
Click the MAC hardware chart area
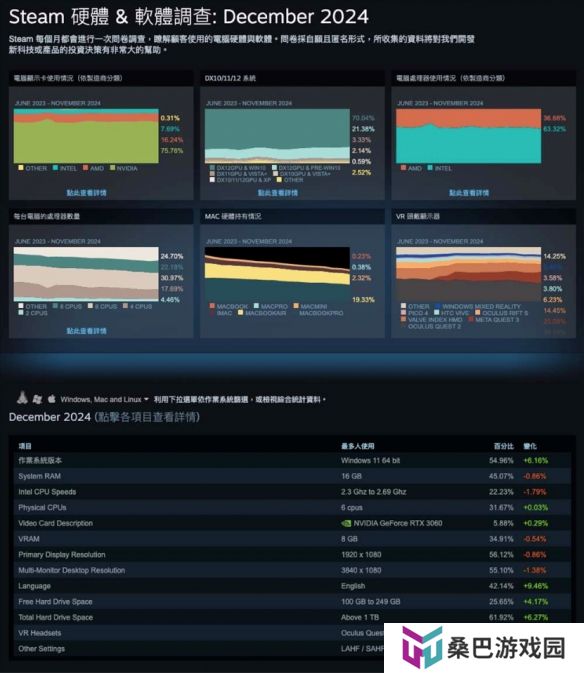pos(277,274)
